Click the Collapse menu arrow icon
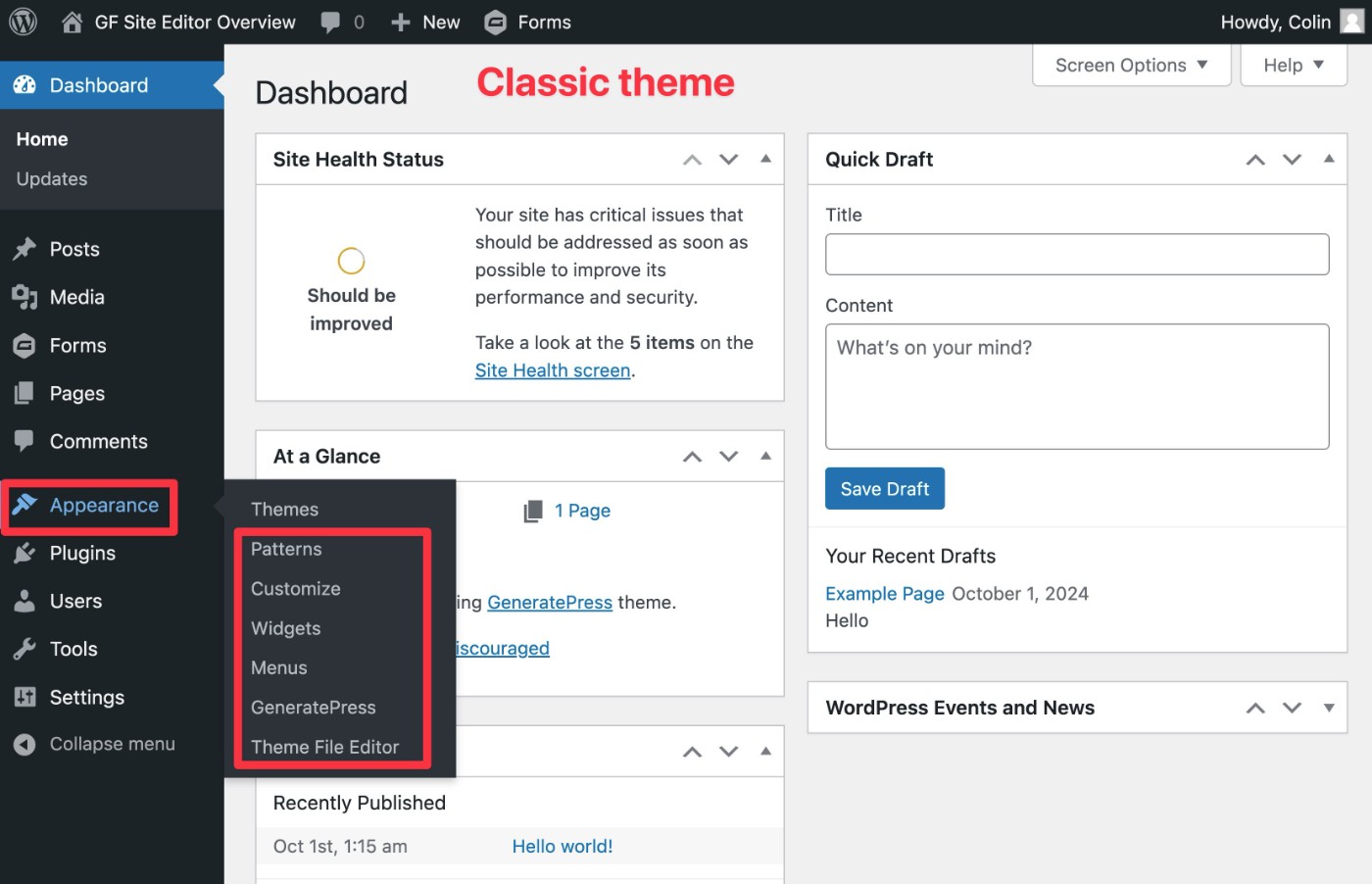This screenshot has height=884, width=1372. pyautogui.click(x=24, y=745)
